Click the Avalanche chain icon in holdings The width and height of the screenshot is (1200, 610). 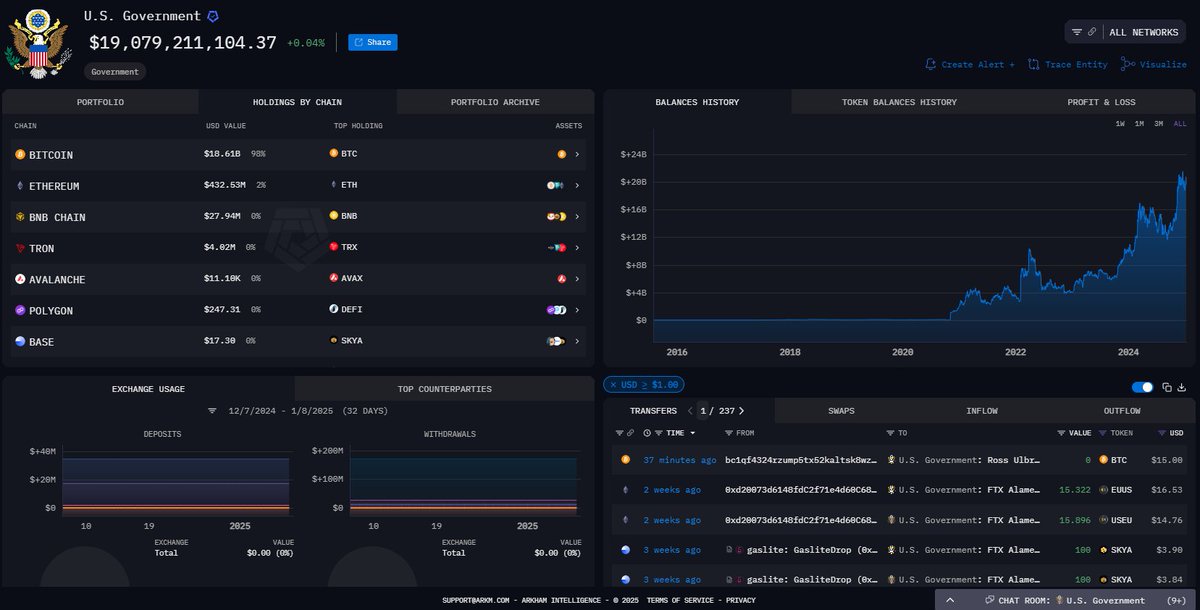(x=19, y=279)
